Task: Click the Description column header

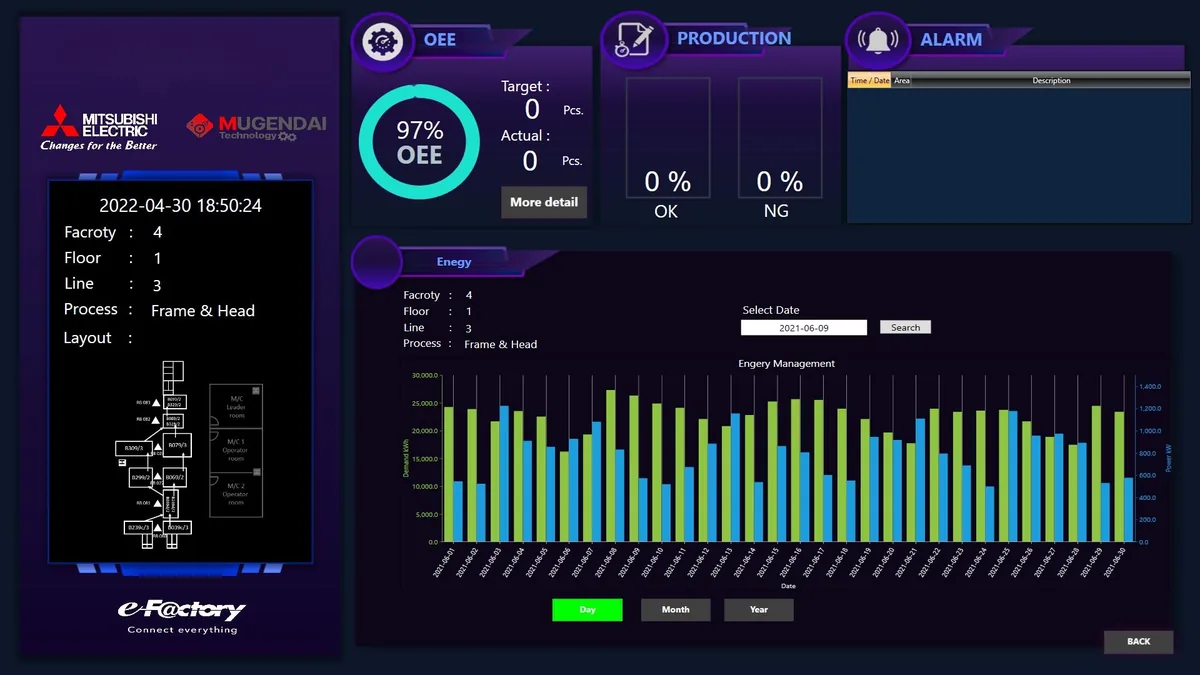Action: tap(1051, 81)
